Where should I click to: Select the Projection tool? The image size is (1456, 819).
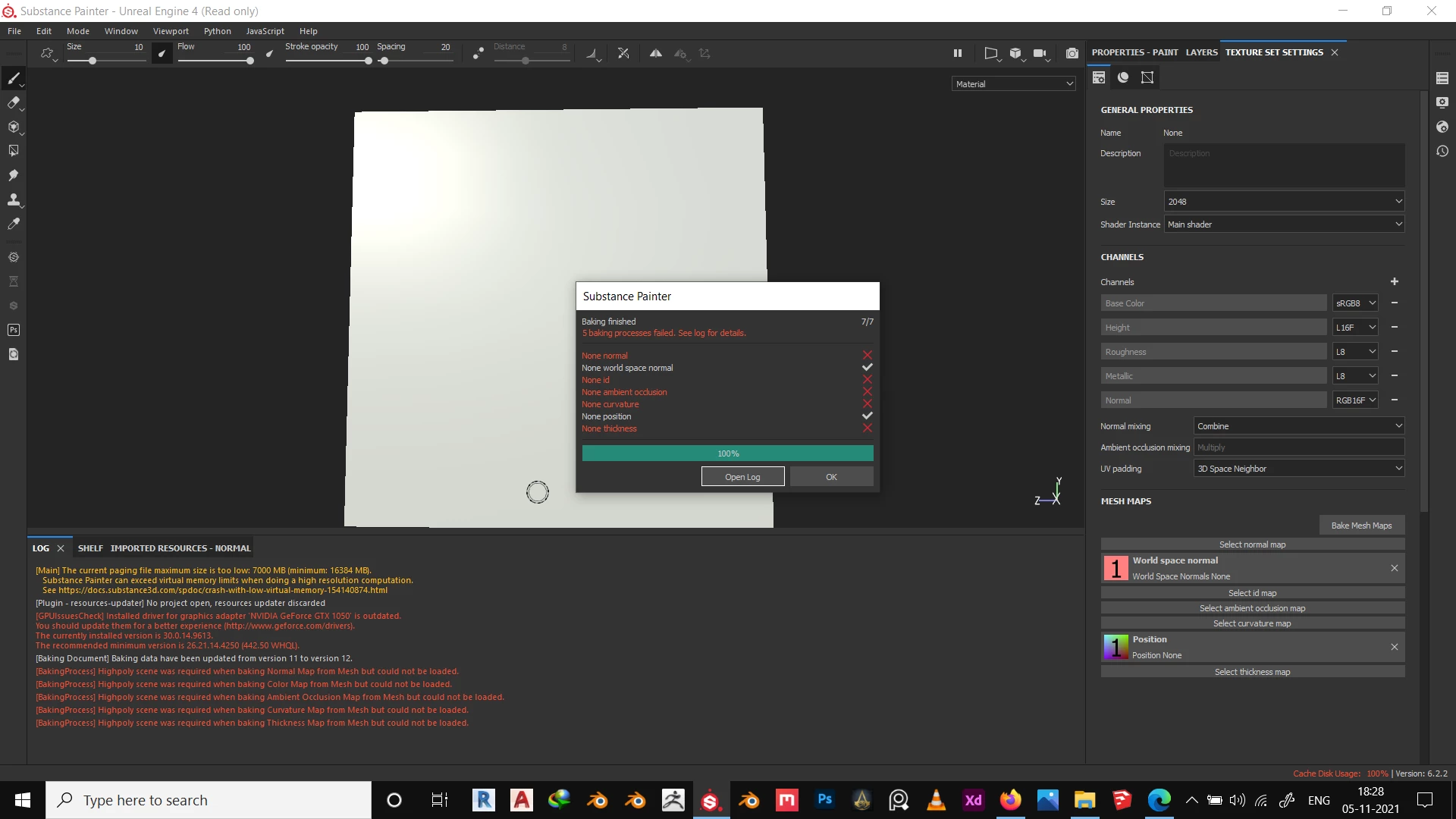click(13, 127)
